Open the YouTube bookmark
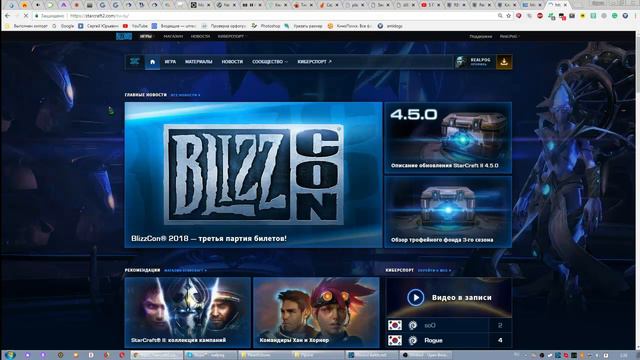The width and height of the screenshot is (640, 360). coord(136,26)
